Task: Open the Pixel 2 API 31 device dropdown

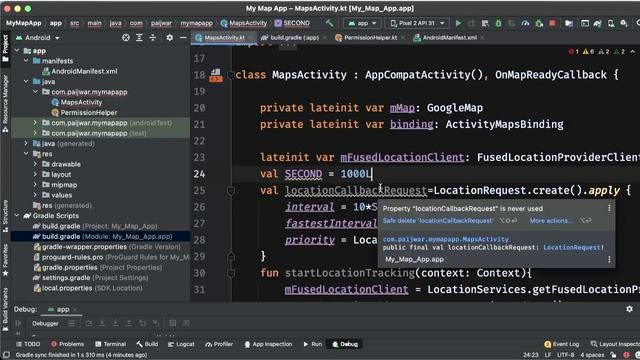Action: coord(417,23)
